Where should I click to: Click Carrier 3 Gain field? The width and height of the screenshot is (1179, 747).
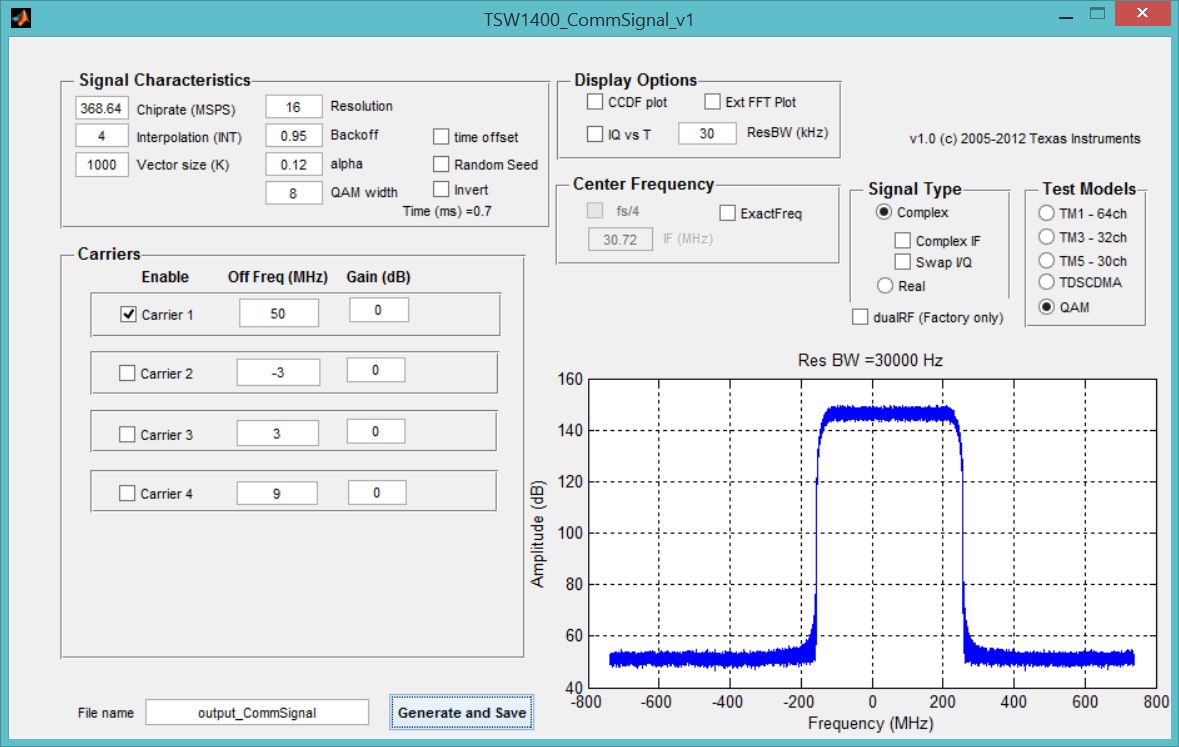[375, 431]
